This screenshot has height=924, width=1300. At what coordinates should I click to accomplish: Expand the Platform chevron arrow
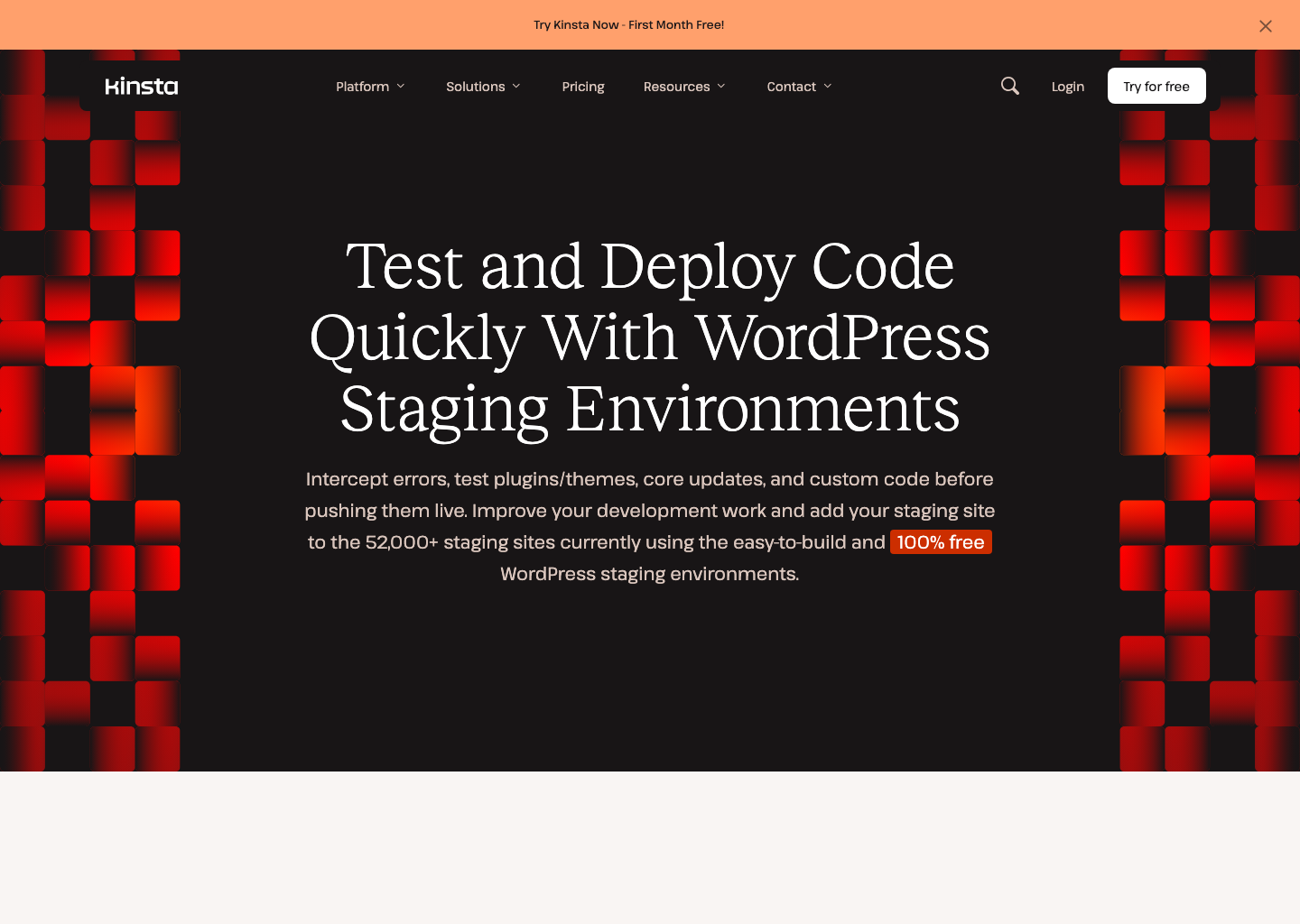pyautogui.click(x=401, y=87)
